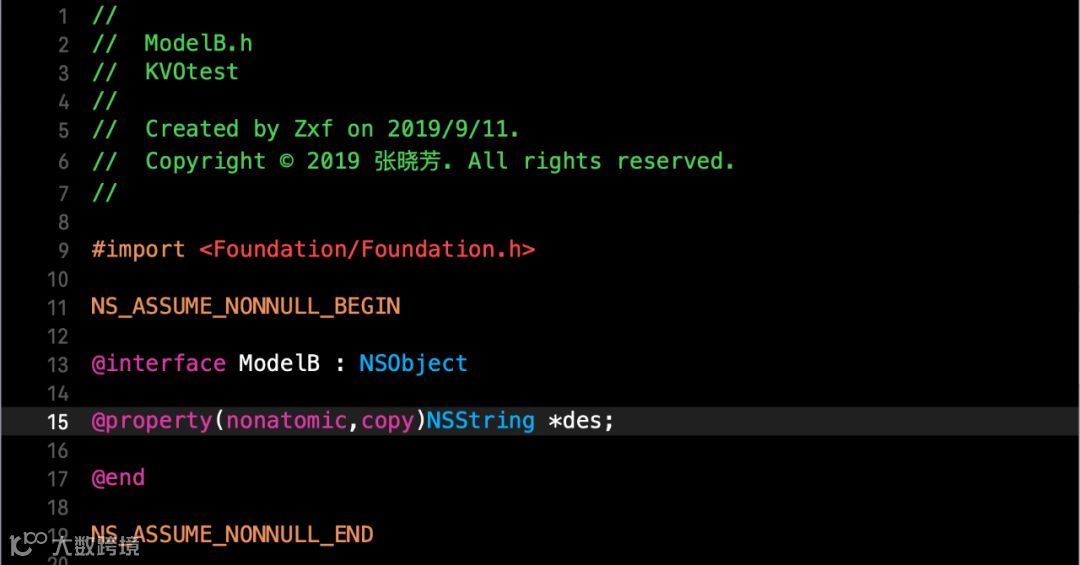Click line number 9 in gutter

[x=63, y=250]
